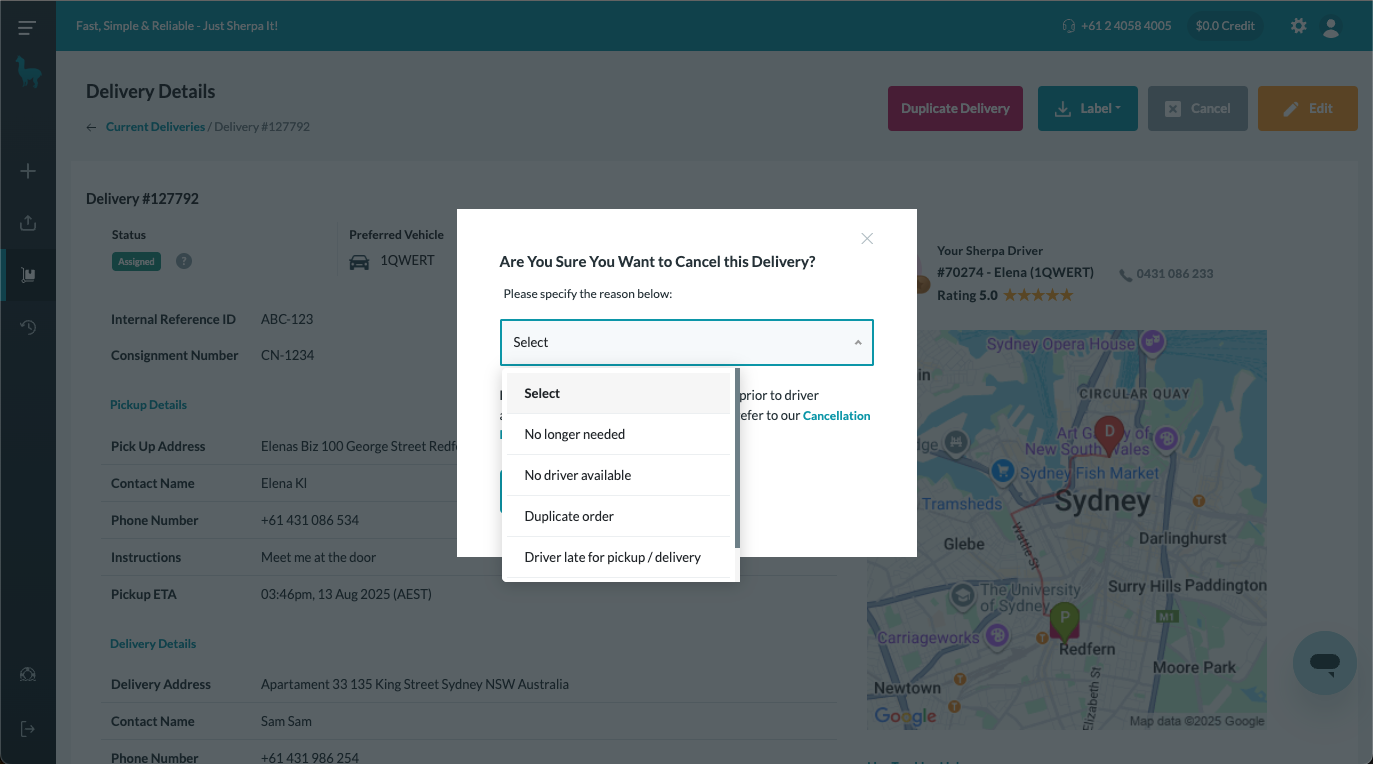The width and height of the screenshot is (1373, 764).
Task: Click the plus icon in sidebar
Action: tap(28, 172)
